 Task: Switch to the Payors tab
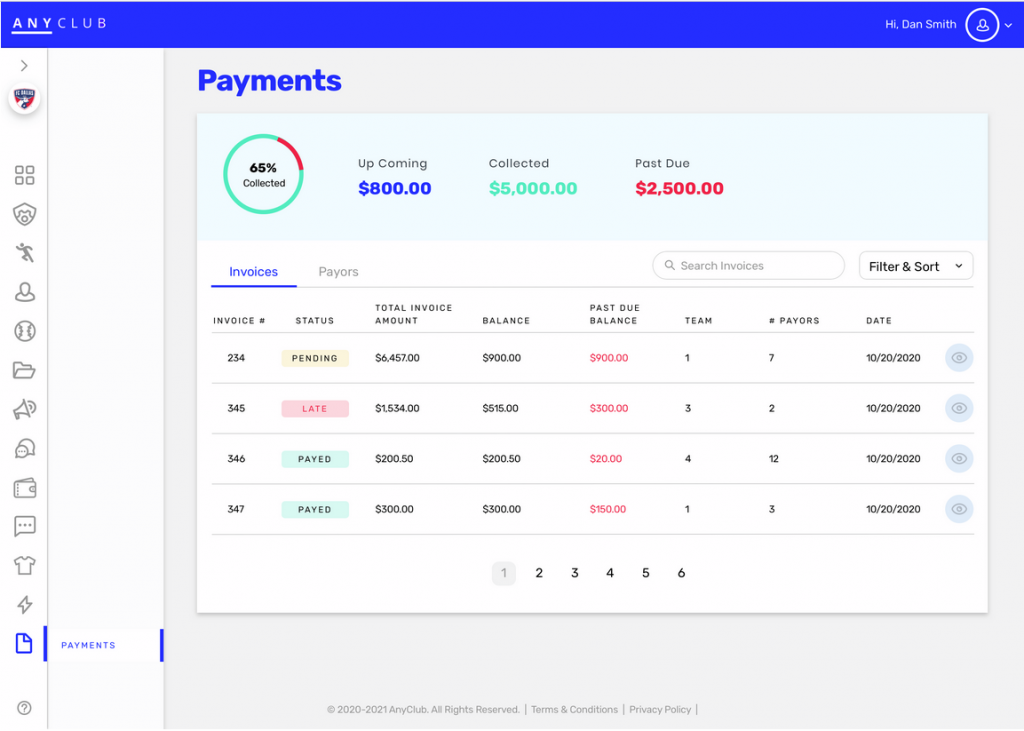(338, 272)
